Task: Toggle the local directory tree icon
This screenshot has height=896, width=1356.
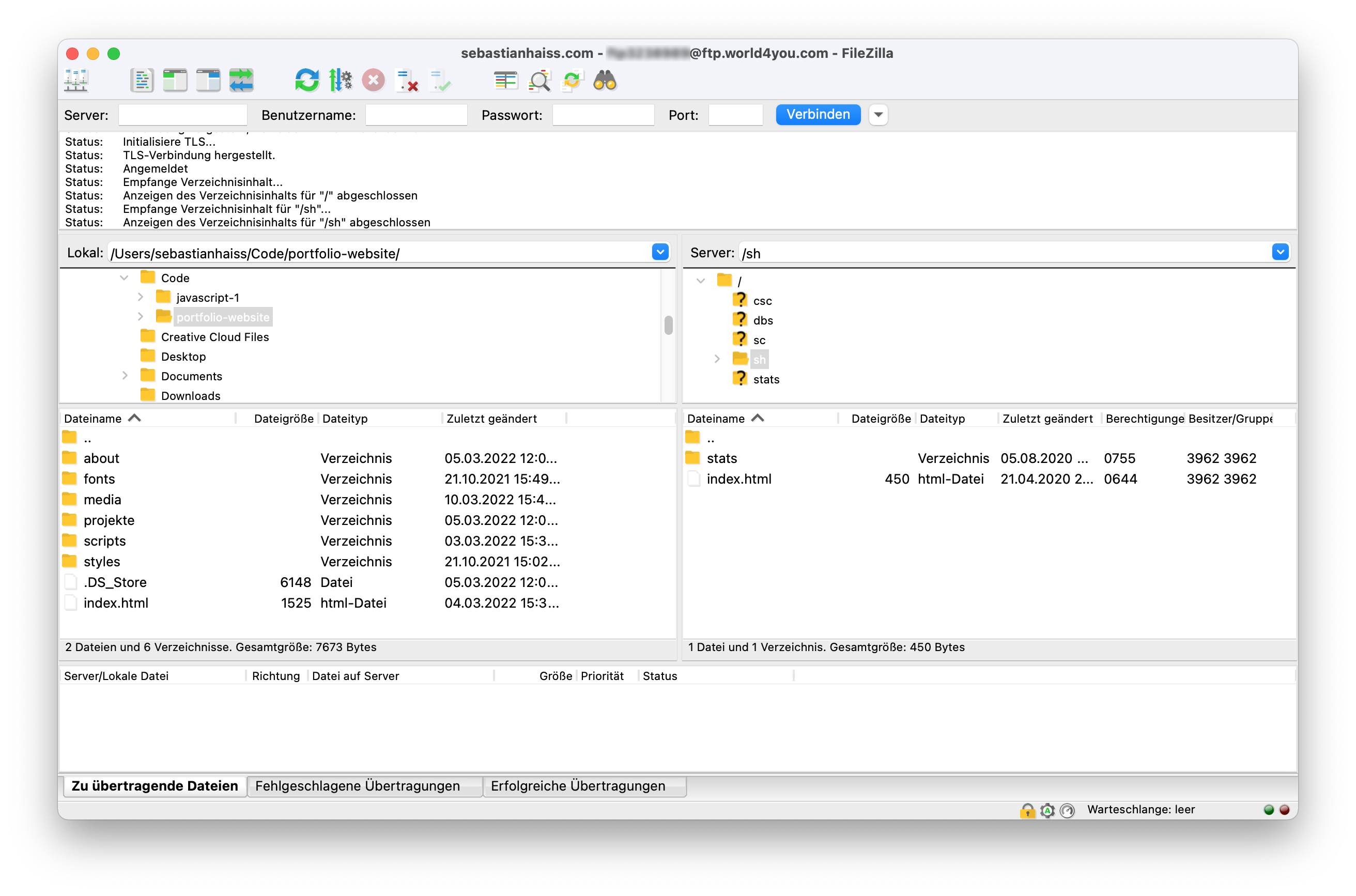Action: coord(175,81)
